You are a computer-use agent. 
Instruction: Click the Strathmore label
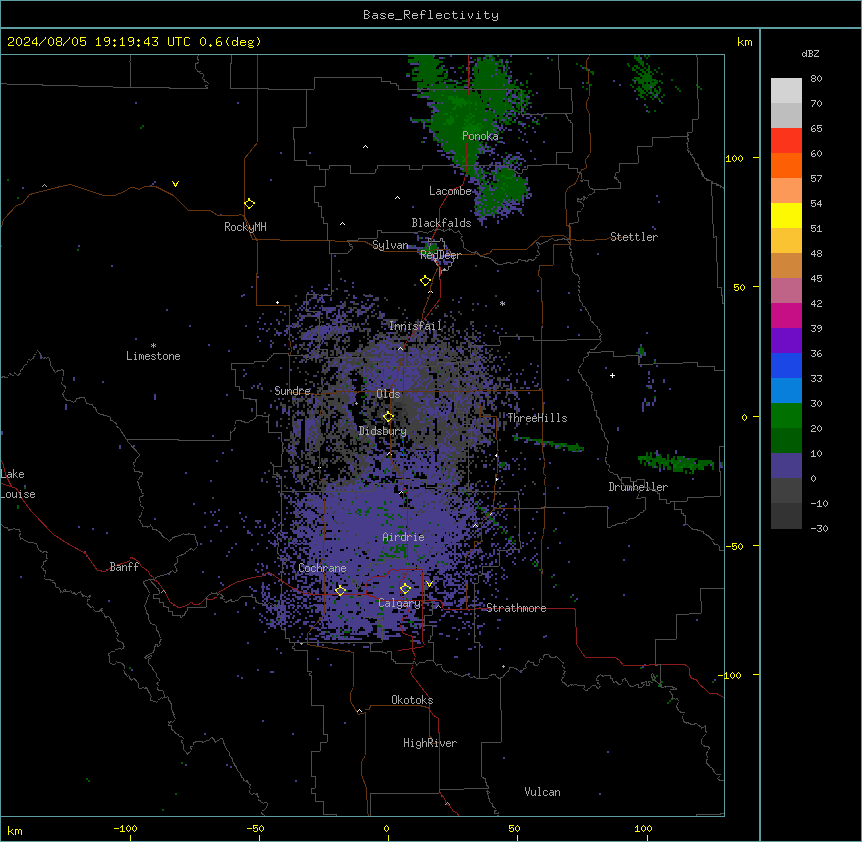pos(516,608)
